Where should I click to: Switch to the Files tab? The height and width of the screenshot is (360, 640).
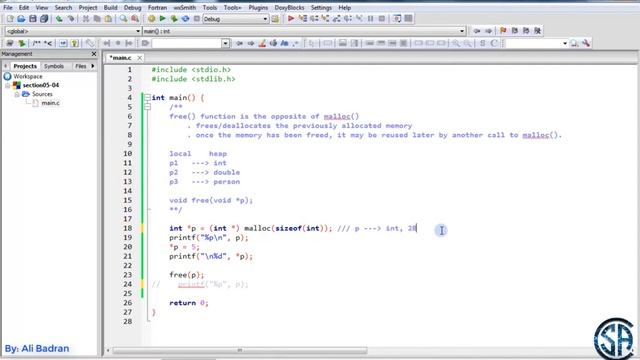coord(81,66)
